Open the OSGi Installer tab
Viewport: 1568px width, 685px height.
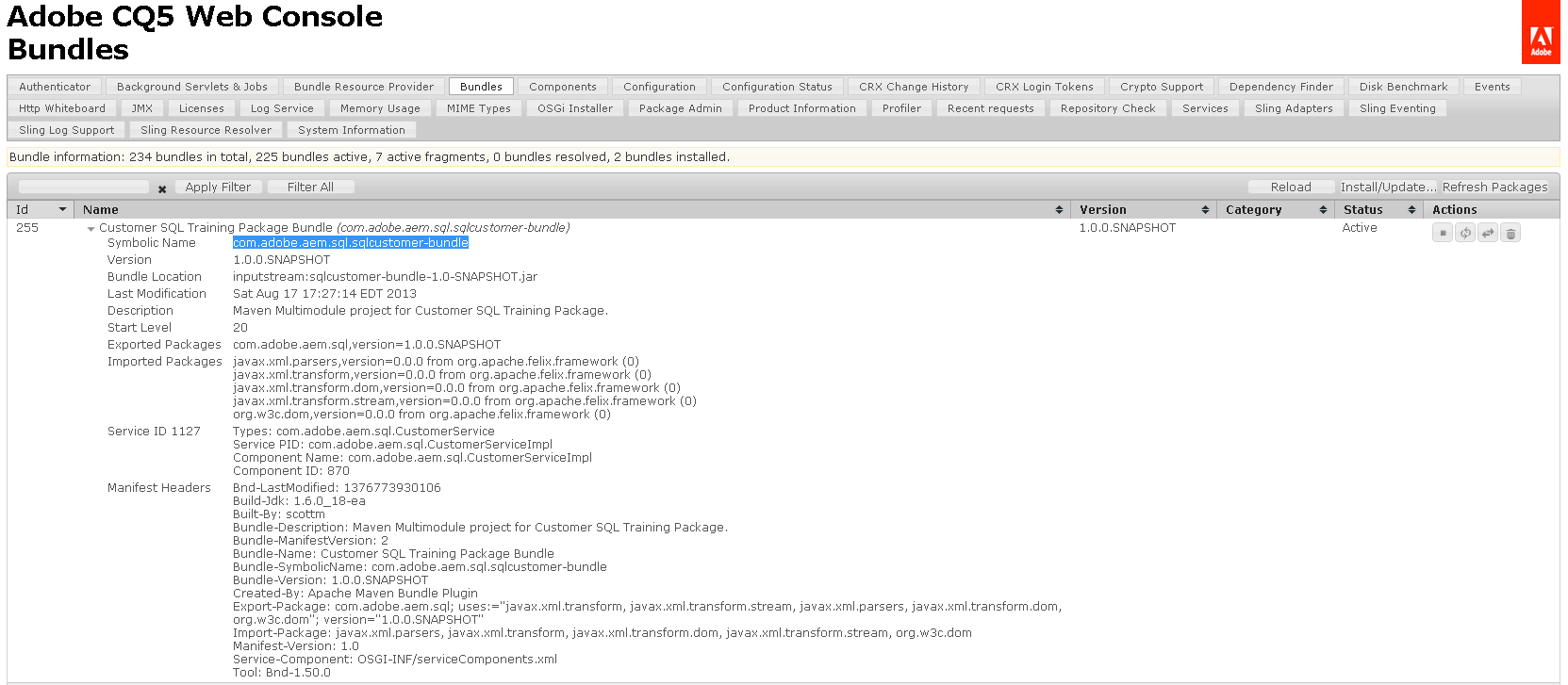point(575,108)
